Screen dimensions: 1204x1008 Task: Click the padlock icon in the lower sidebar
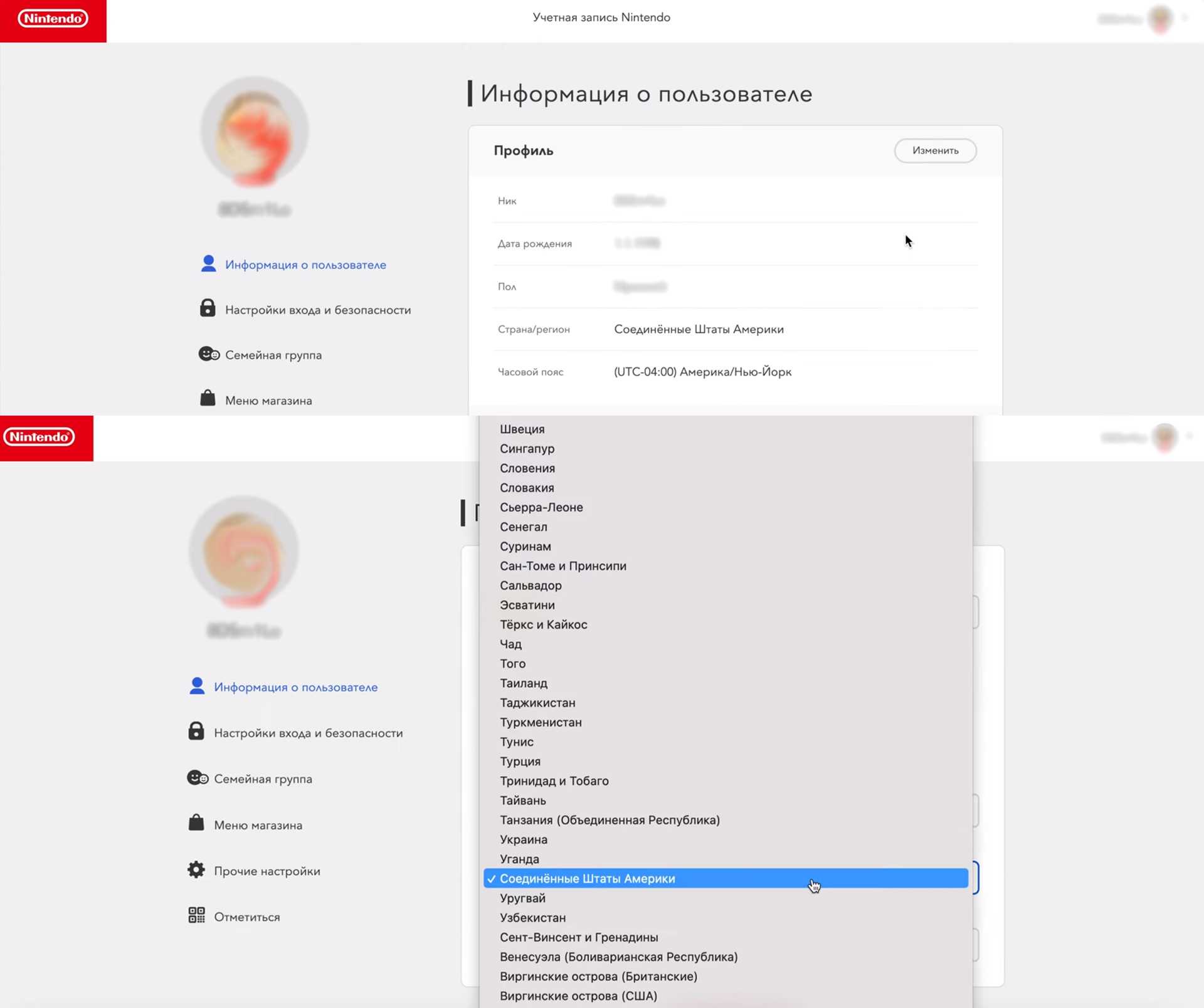tap(196, 732)
